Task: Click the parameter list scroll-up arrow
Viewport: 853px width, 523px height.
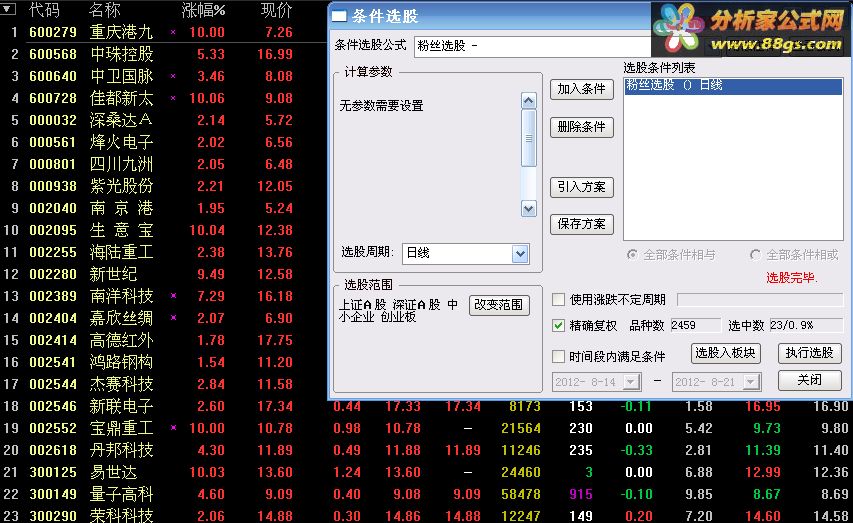Action: tap(529, 101)
